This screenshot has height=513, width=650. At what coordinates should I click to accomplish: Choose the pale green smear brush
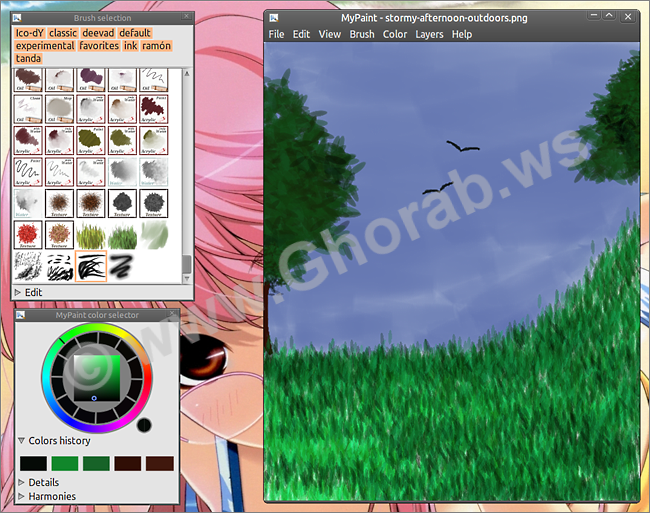(x=154, y=235)
